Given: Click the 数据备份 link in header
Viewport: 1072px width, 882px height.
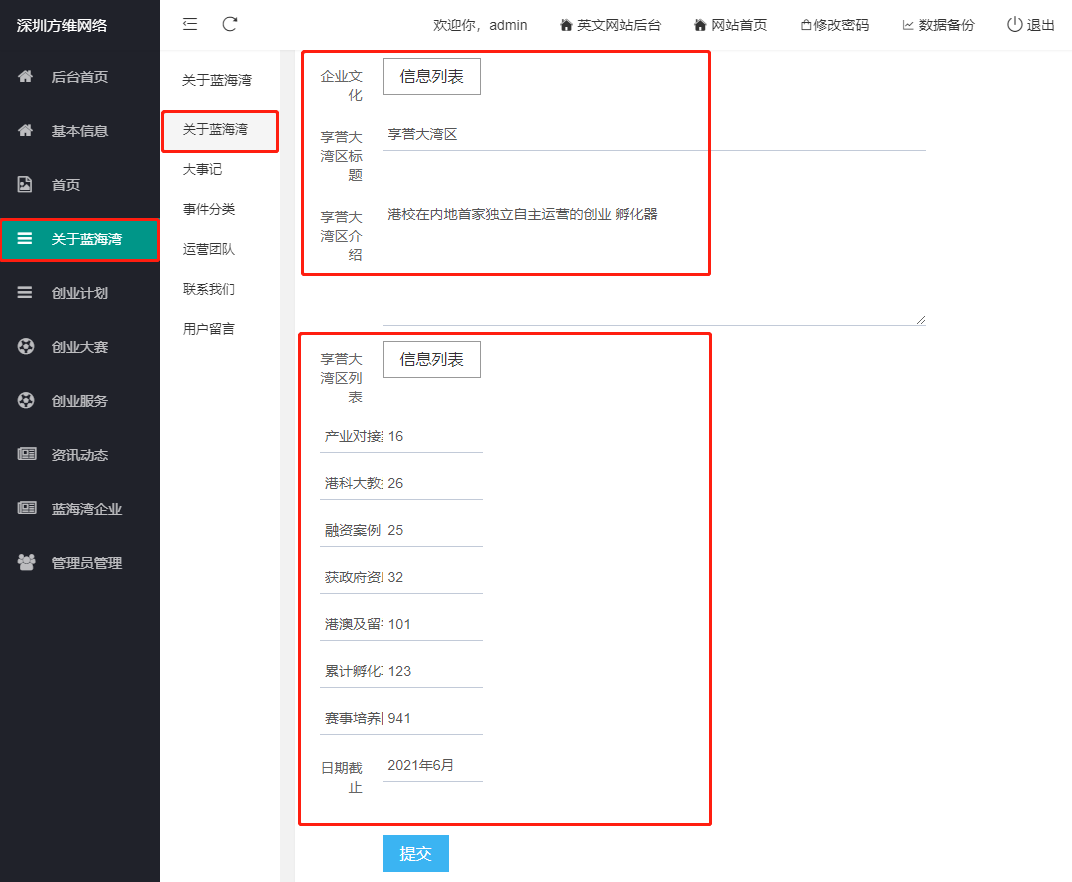Looking at the screenshot, I should 938,25.
